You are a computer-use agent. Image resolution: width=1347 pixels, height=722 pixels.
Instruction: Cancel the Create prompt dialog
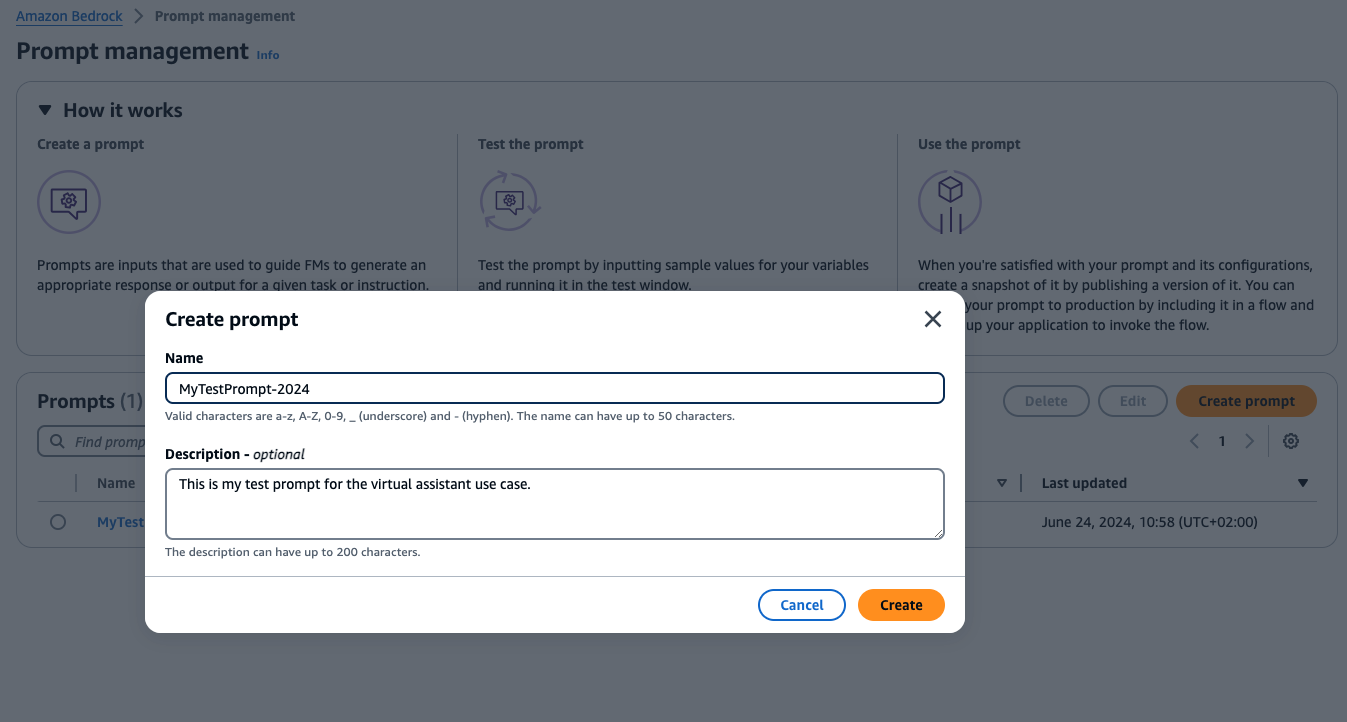point(801,605)
